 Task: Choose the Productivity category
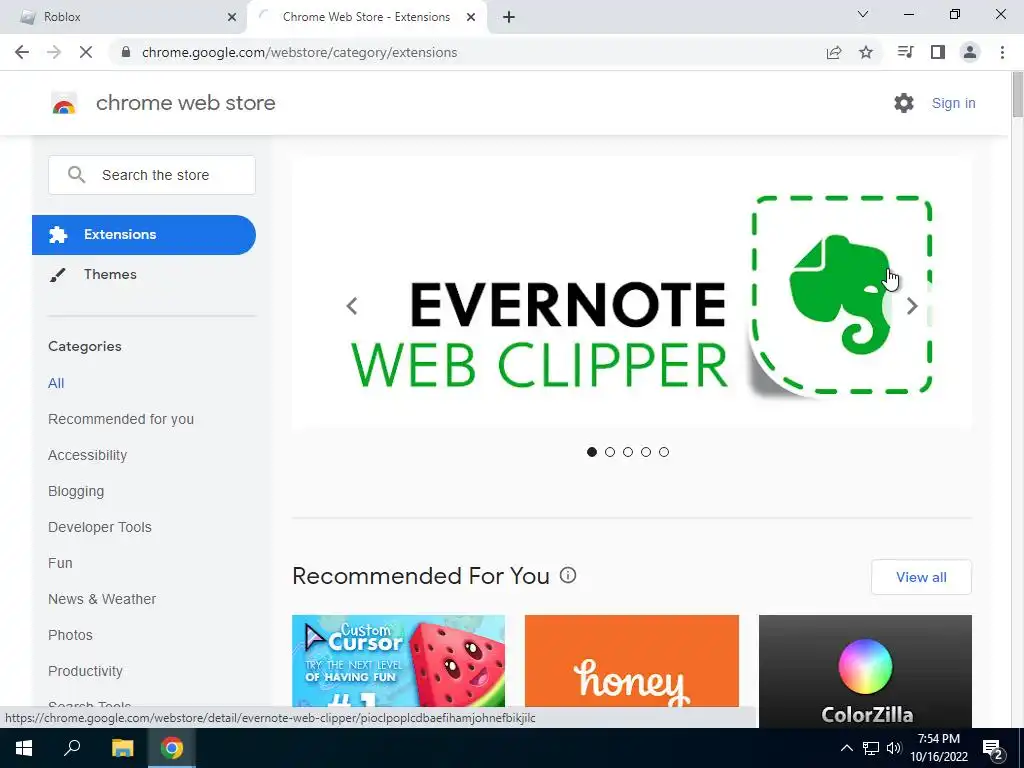(86, 671)
